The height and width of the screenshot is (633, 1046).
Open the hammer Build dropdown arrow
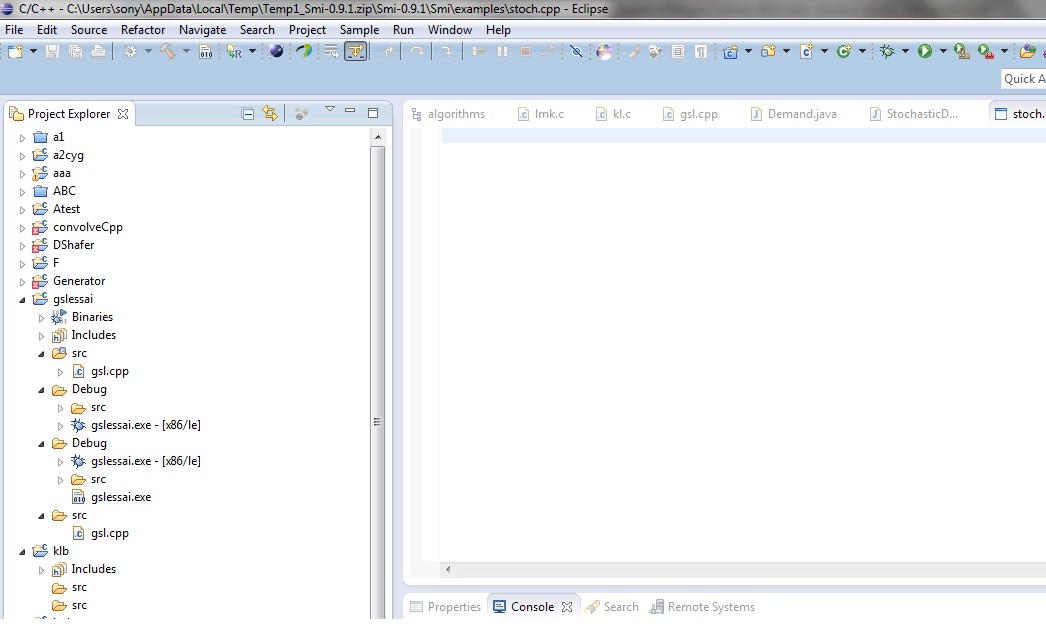tap(186, 51)
